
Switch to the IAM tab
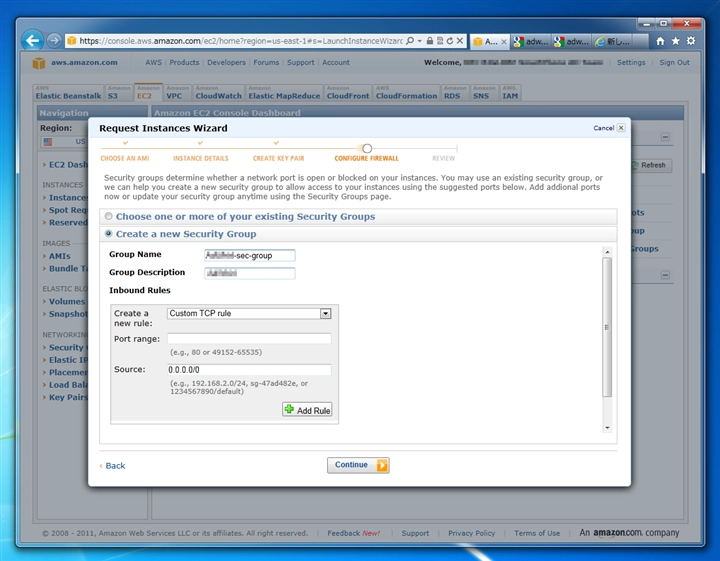coord(510,93)
